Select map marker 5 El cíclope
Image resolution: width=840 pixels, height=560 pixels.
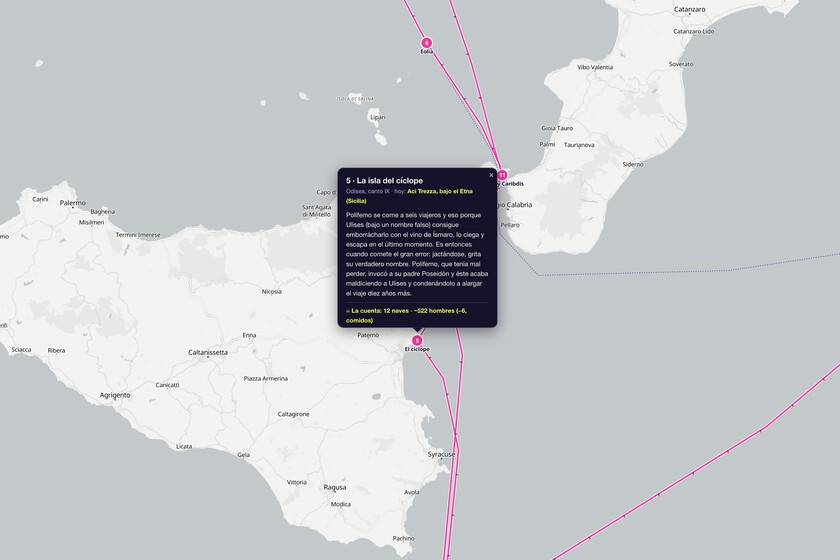click(x=417, y=340)
